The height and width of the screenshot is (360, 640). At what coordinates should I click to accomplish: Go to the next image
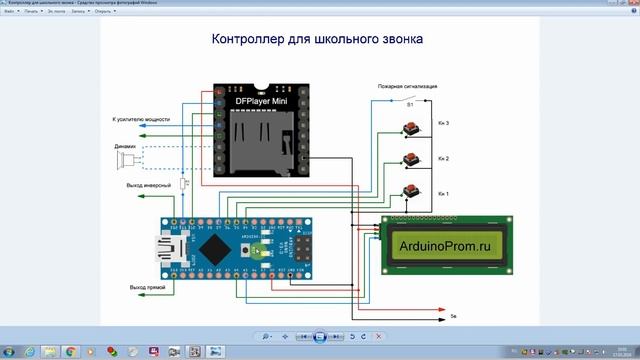(x=335, y=337)
